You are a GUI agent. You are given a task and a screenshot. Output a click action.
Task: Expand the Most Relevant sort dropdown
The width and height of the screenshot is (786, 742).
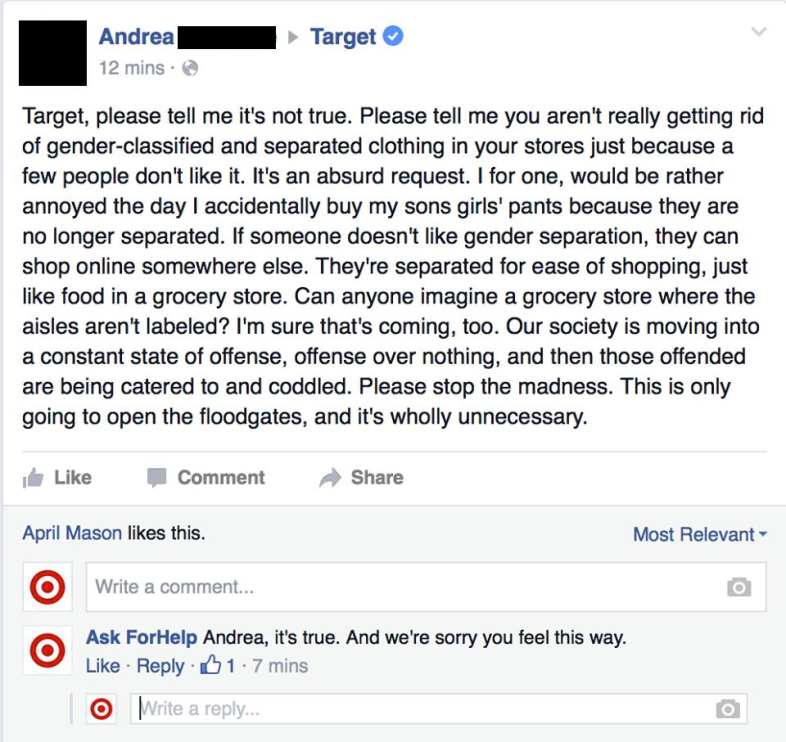point(700,534)
